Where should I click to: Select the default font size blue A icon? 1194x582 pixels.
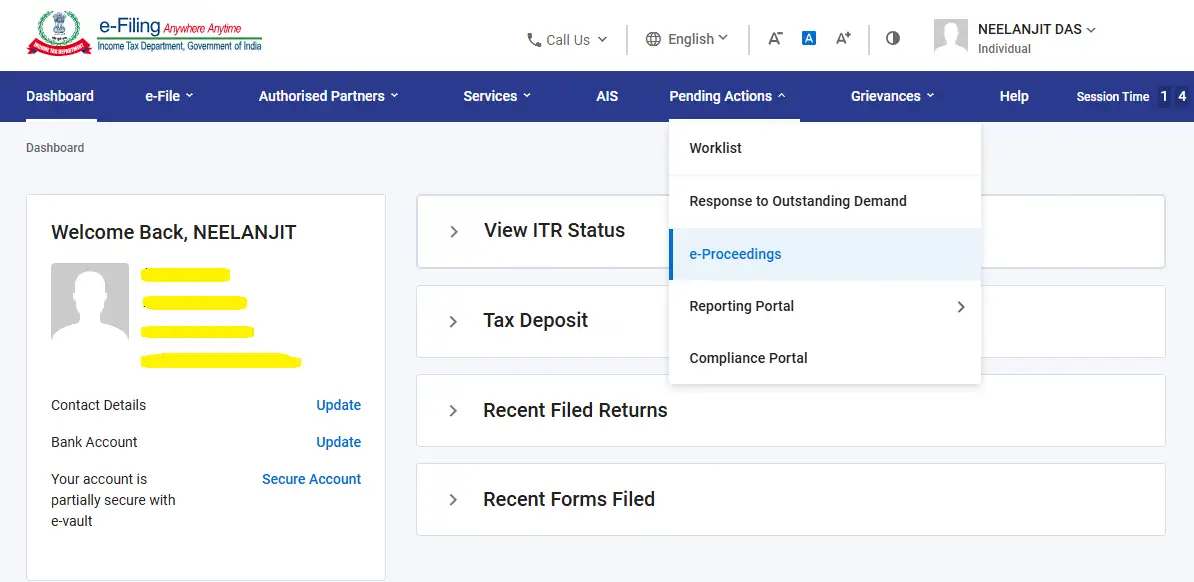pos(808,38)
